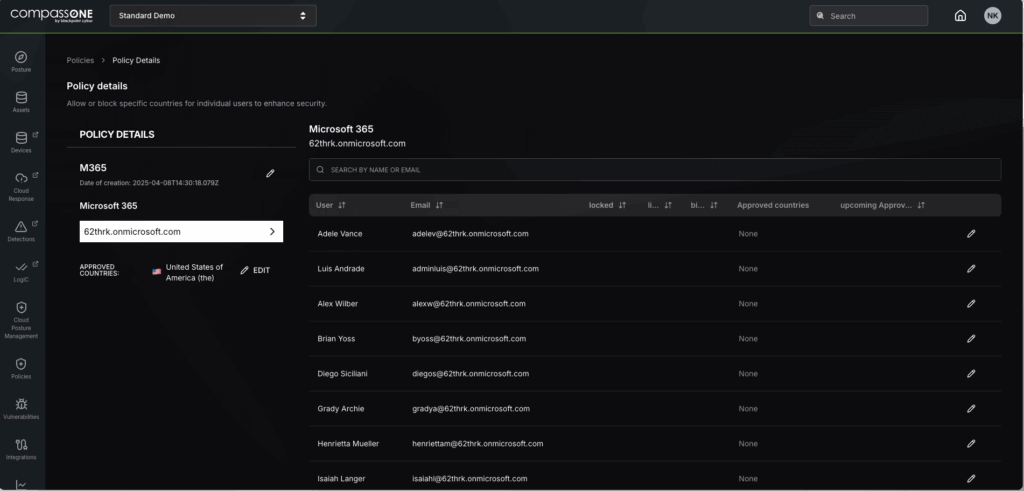Click the Policies breadcrumb link
This screenshot has height=491, width=1024.
tap(80, 60)
